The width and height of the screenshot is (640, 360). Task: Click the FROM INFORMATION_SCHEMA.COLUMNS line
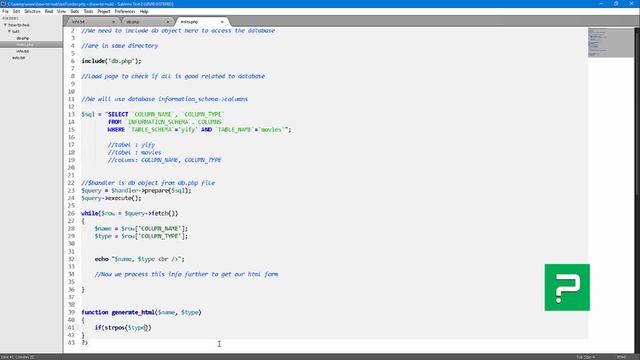[x=165, y=122]
